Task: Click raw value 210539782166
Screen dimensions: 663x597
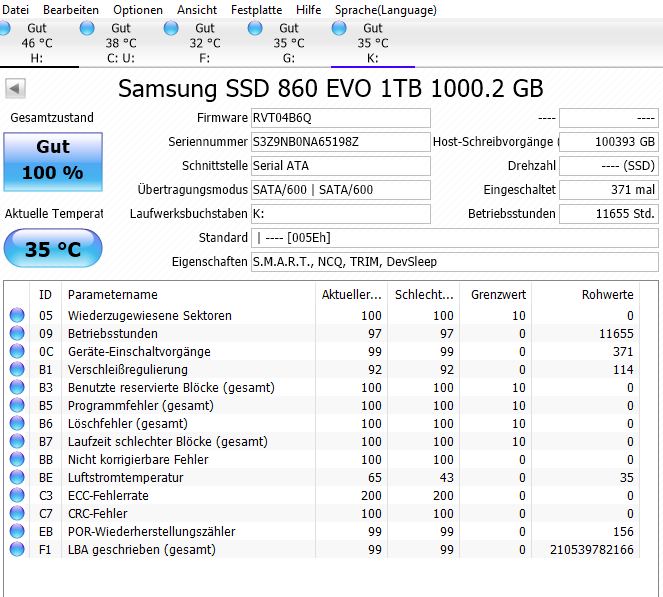Action: (x=592, y=549)
